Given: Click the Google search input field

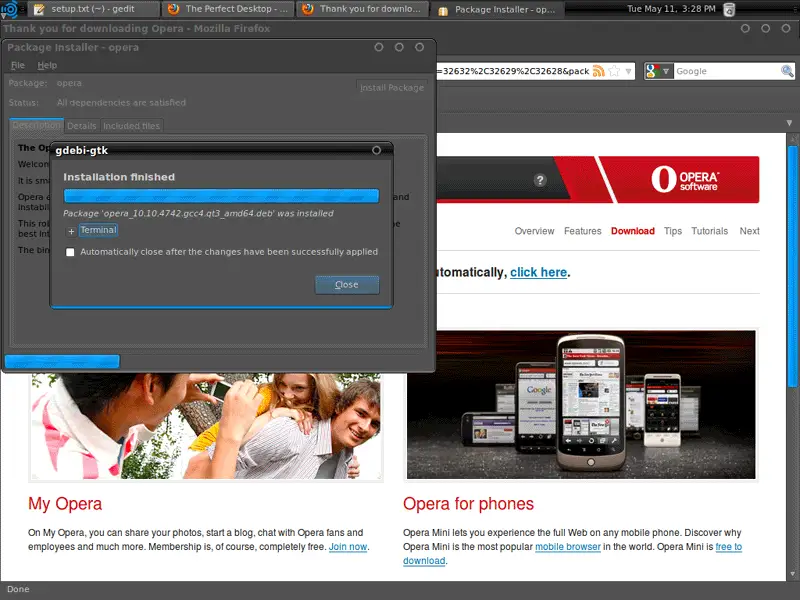Looking at the screenshot, I should 727,71.
